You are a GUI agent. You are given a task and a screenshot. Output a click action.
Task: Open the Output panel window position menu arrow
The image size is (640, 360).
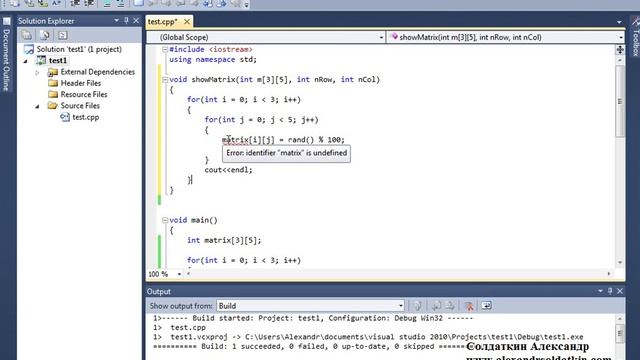click(x=600, y=291)
